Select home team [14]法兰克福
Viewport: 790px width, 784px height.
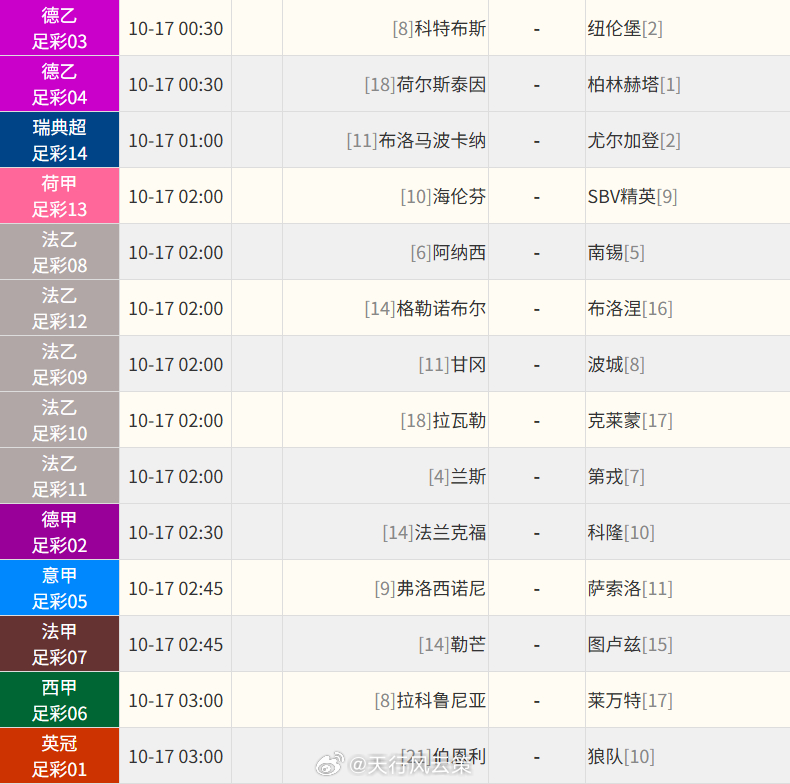(x=434, y=532)
